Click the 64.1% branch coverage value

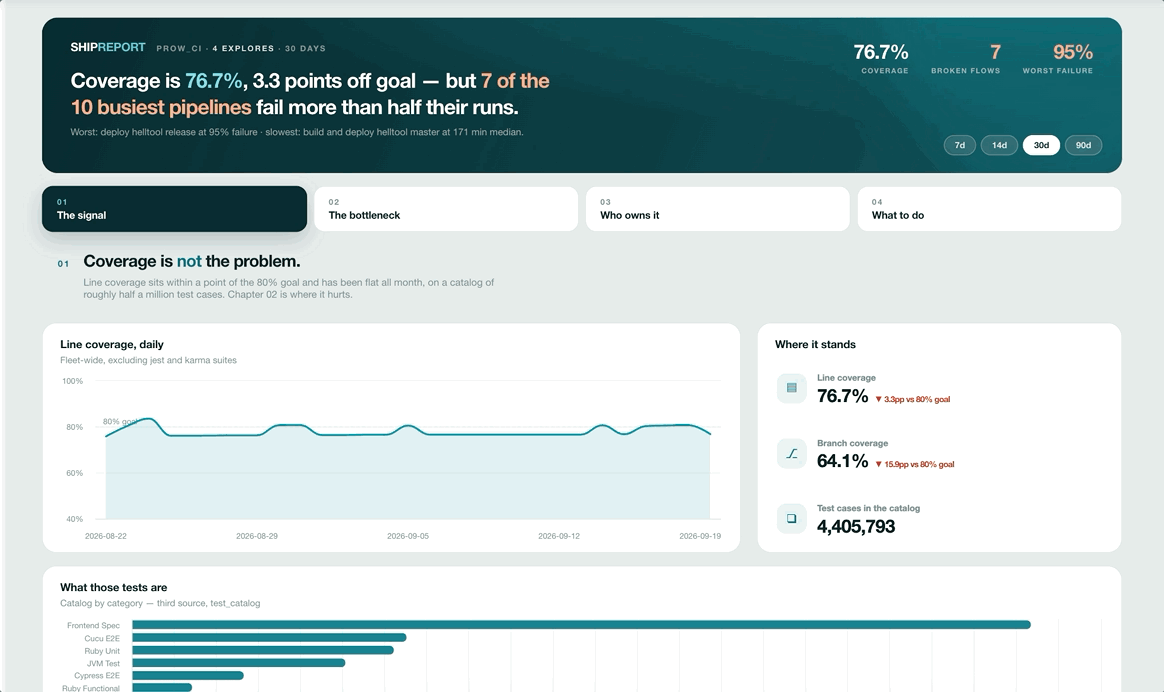(x=843, y=461)
